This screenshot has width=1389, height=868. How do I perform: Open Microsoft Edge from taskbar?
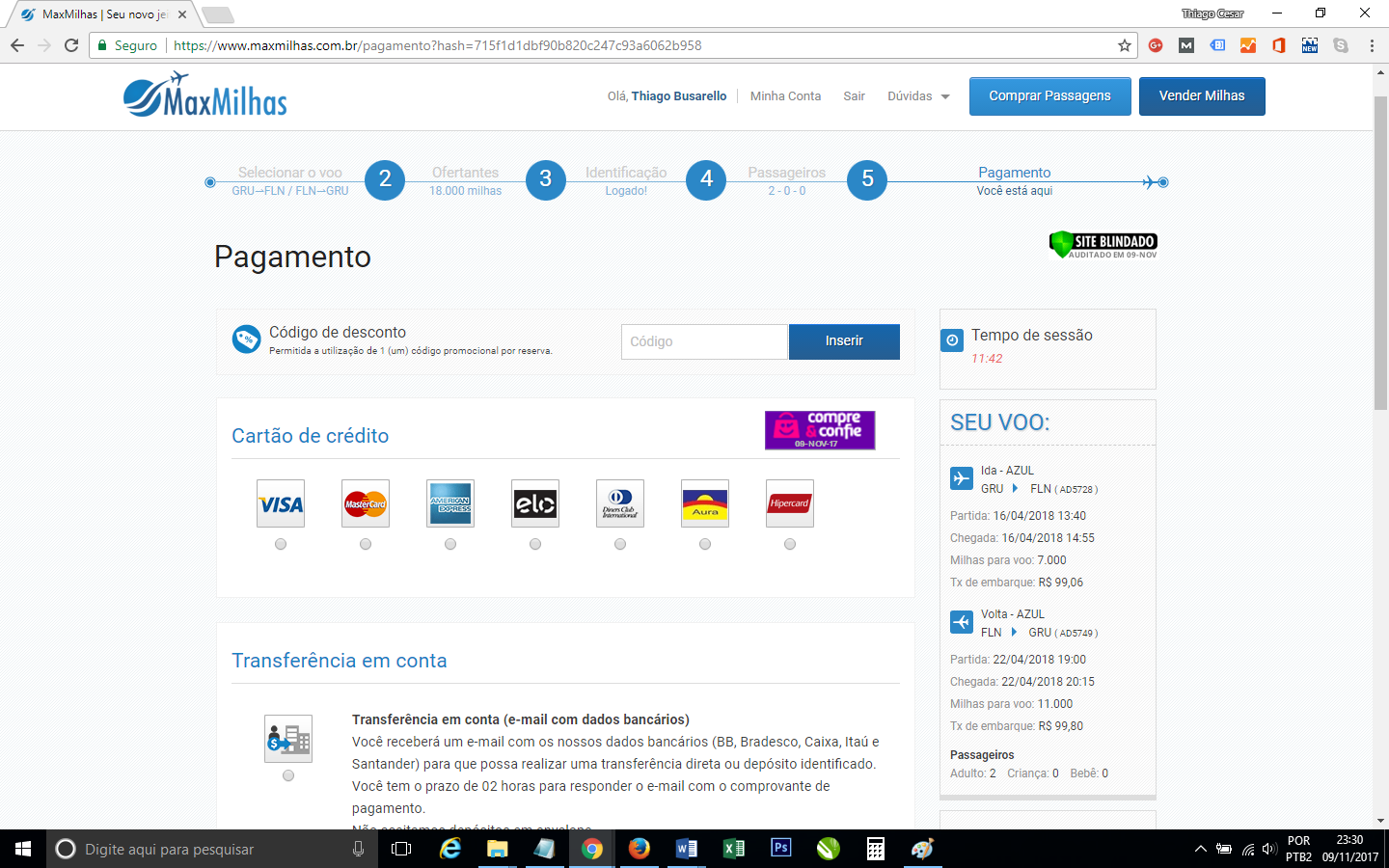[450, 849]
